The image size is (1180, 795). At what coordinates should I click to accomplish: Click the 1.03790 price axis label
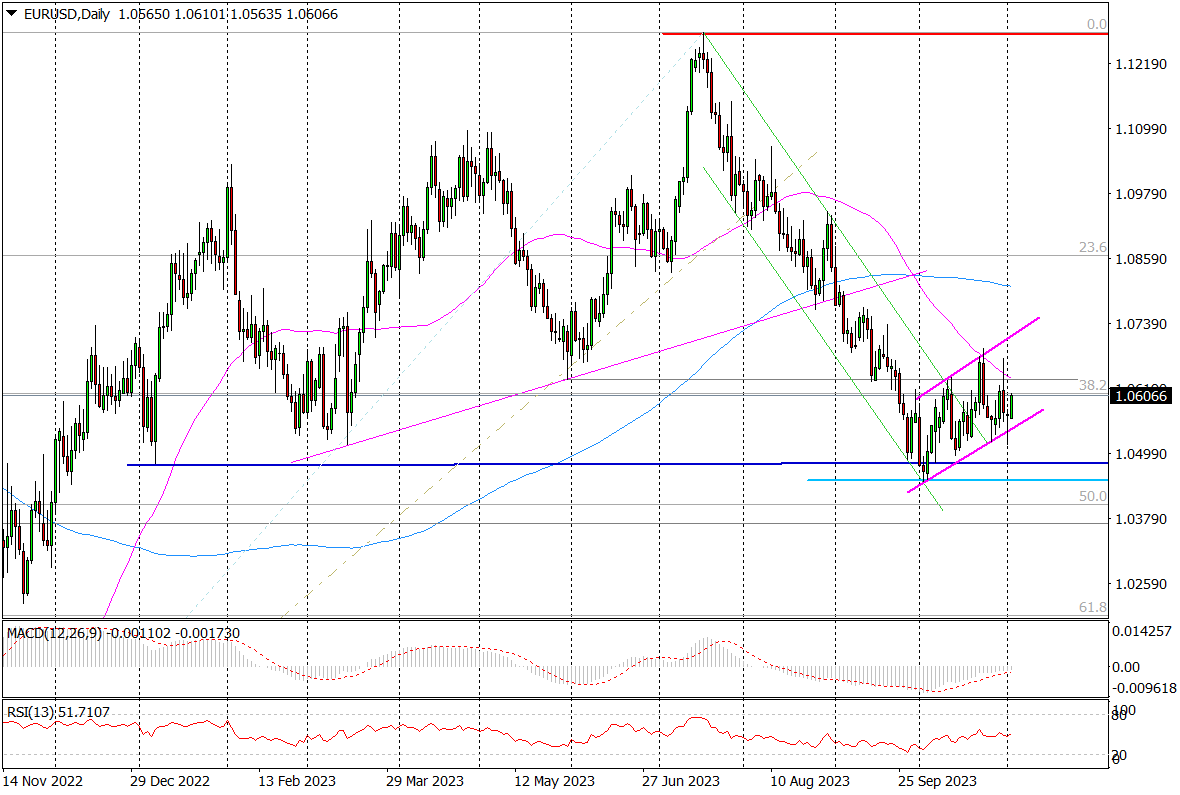1141,519
